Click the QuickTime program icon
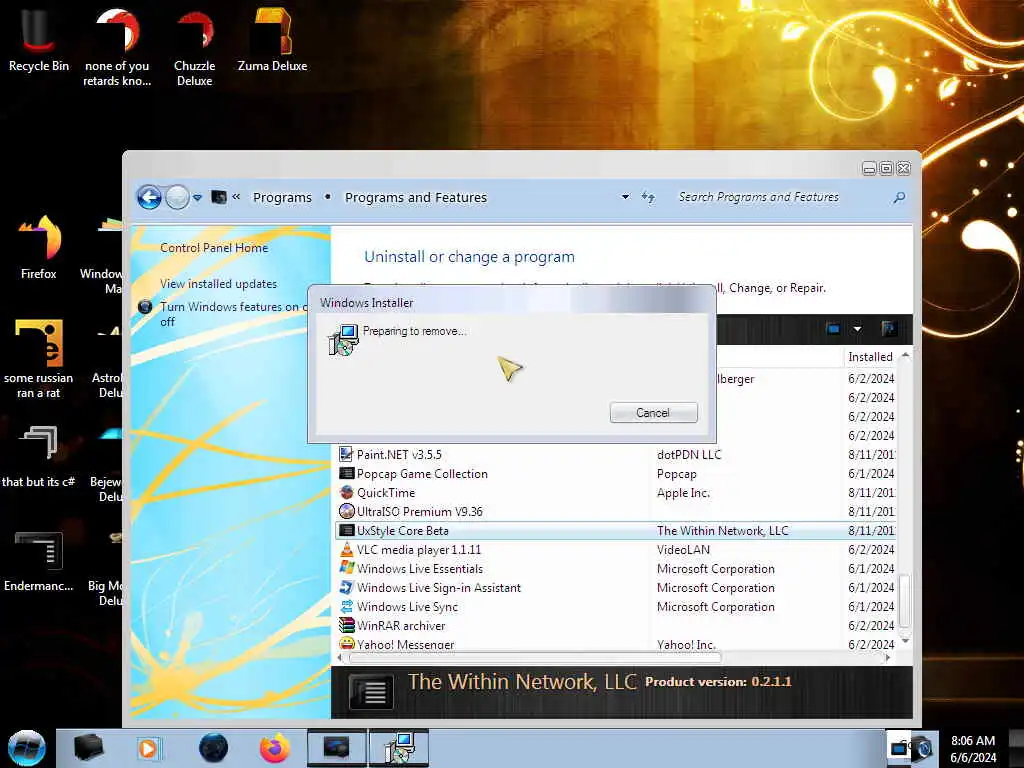 [346, 492]
